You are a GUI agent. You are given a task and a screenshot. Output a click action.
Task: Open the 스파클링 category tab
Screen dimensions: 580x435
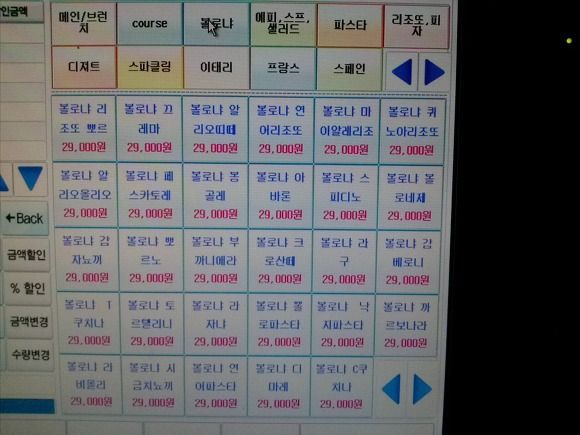click(x=150, y=67)
